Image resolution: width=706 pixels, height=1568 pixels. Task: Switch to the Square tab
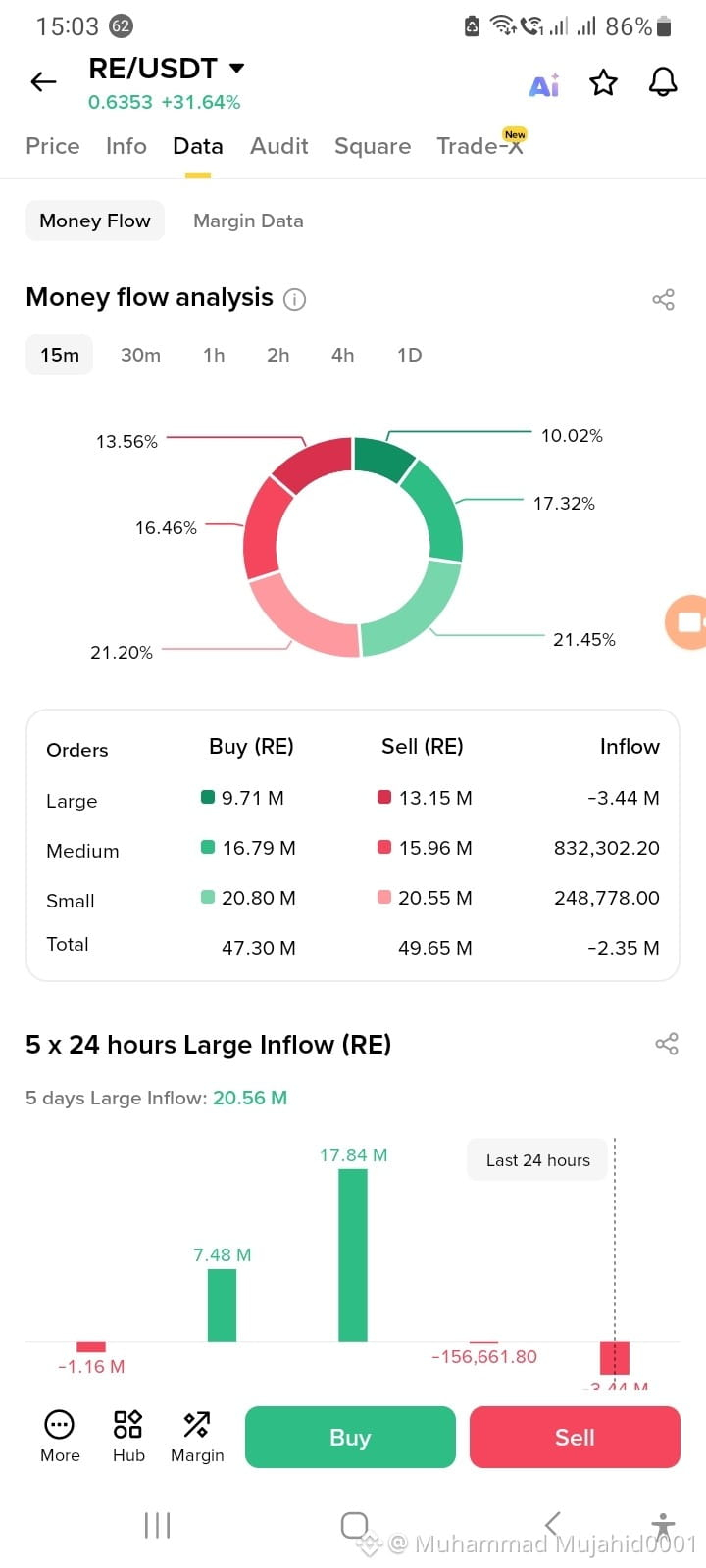373,146
